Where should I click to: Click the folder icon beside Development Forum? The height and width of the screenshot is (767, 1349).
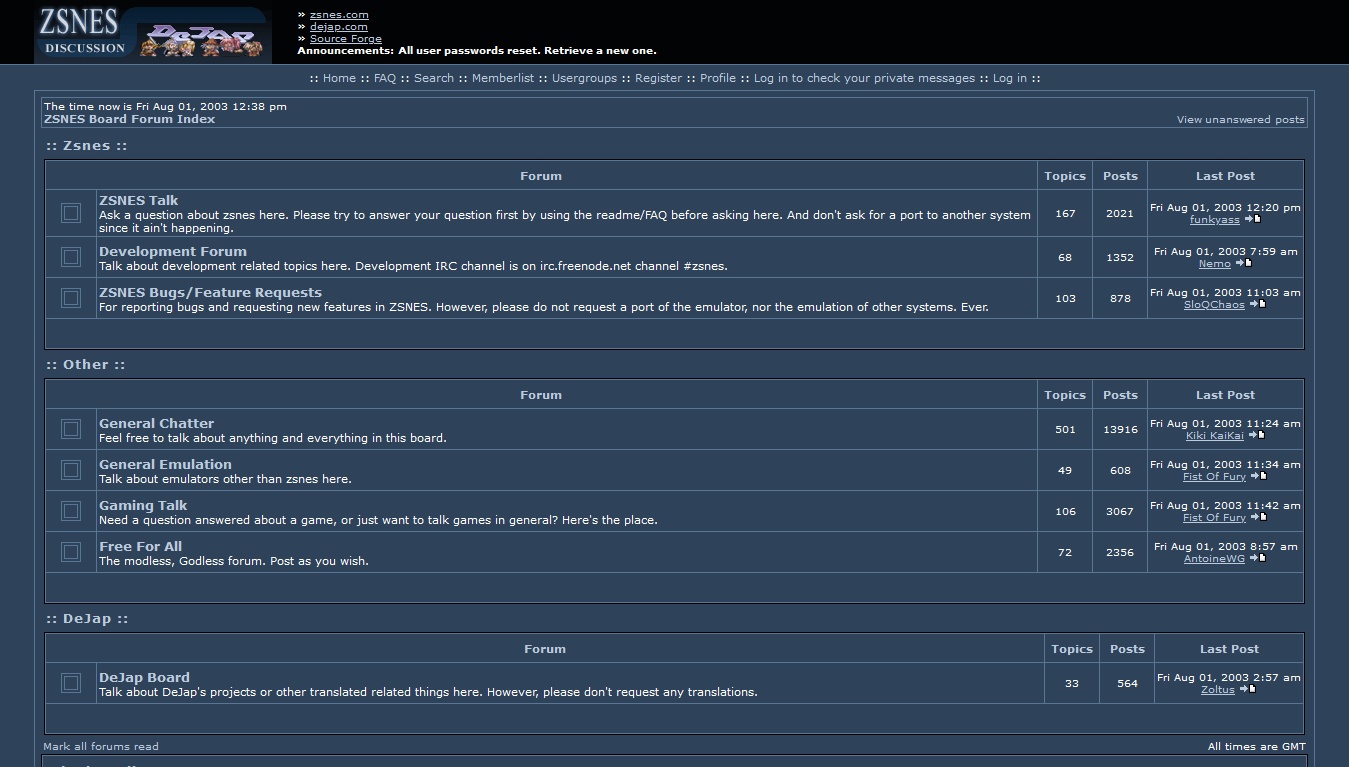[71, 257]
